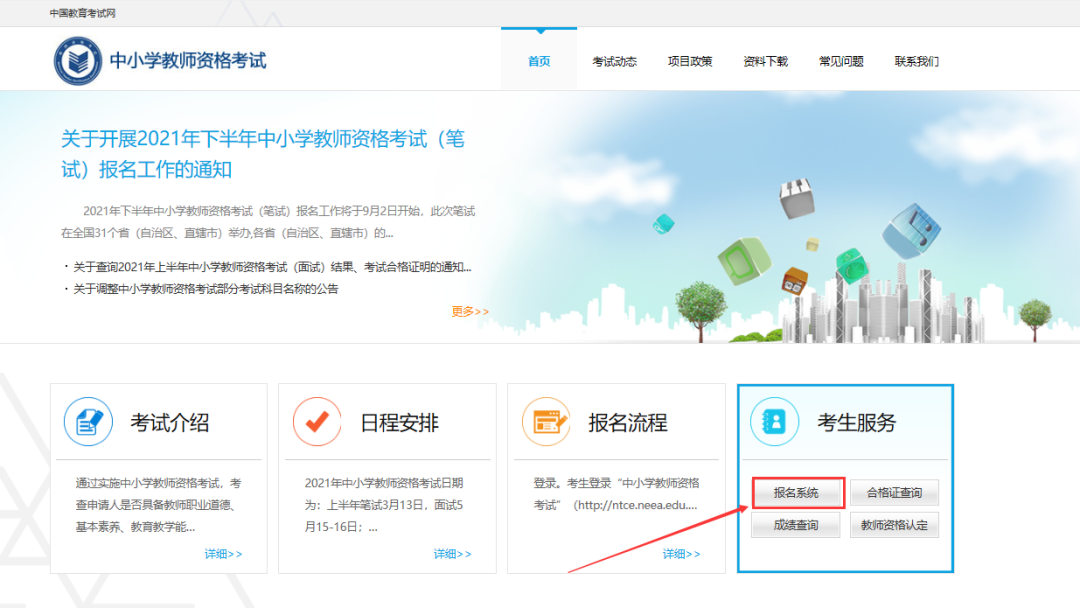Click the 中小学教师资格考试 logo icon

[77, 59]
